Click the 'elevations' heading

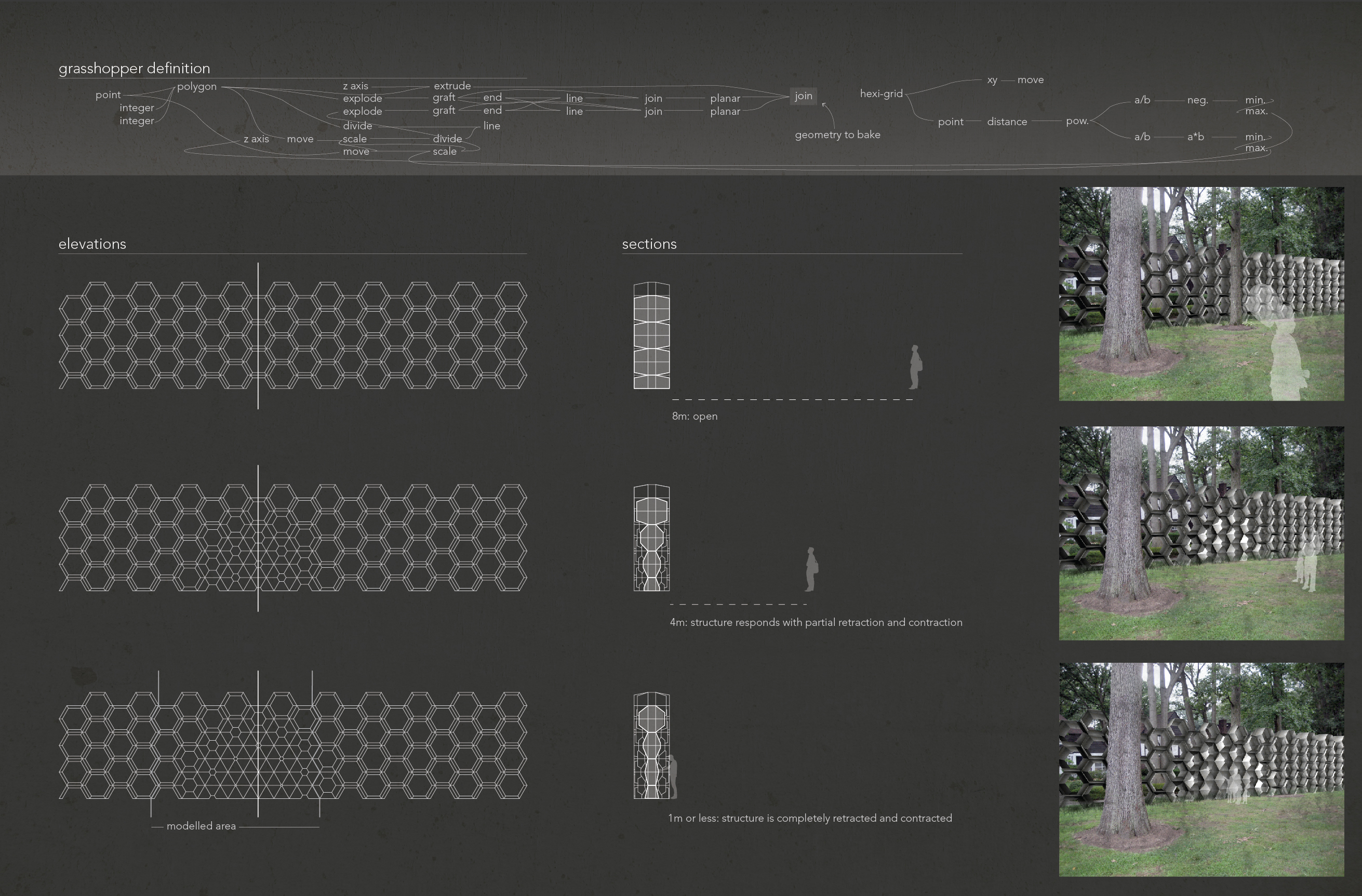(92, 244)
